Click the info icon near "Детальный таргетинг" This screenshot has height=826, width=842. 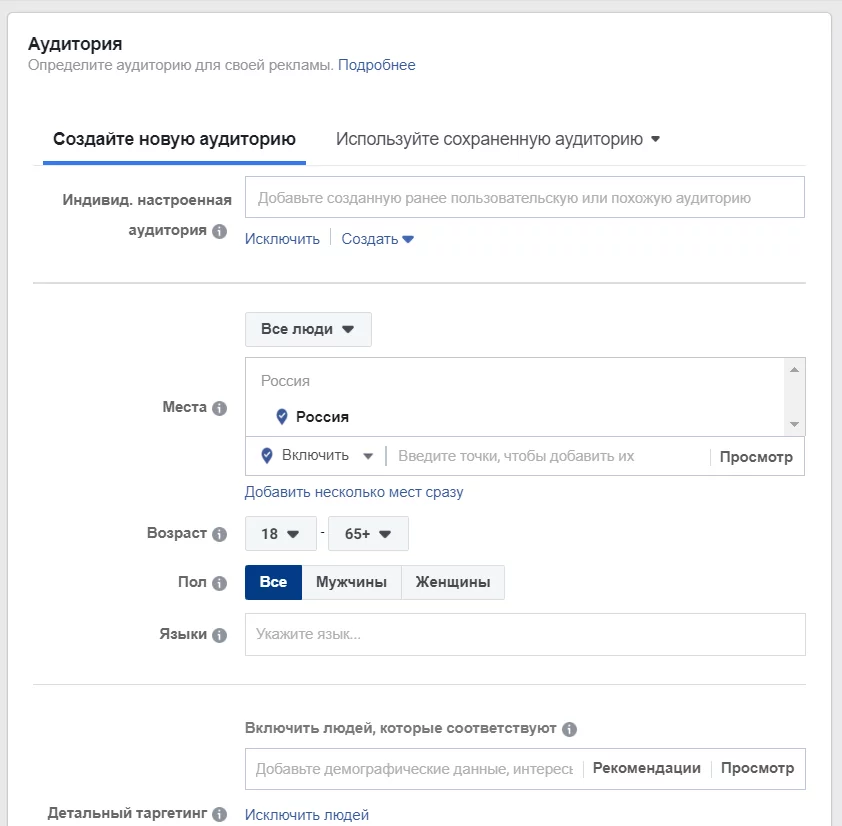pos(222,813)
